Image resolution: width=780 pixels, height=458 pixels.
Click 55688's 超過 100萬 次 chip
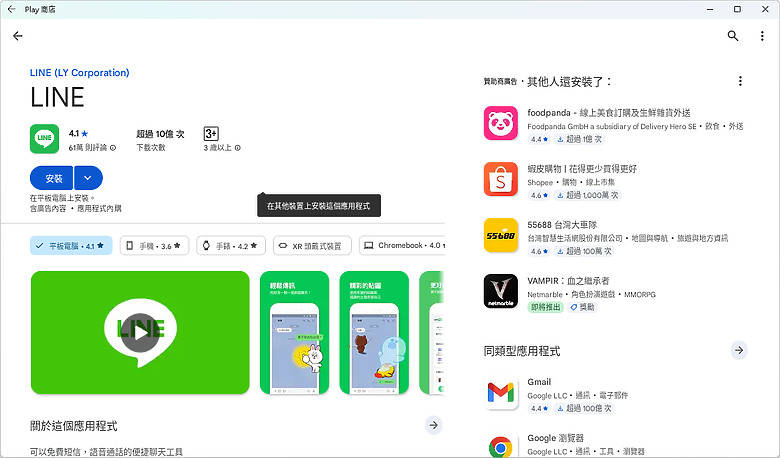tap(584, 252)
